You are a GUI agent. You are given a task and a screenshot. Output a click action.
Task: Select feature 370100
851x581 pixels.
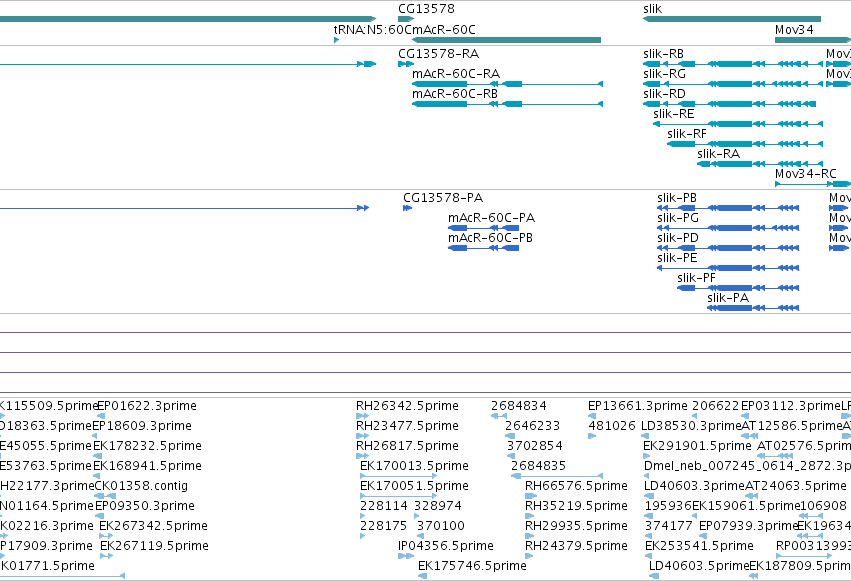[x=420, y=537]
